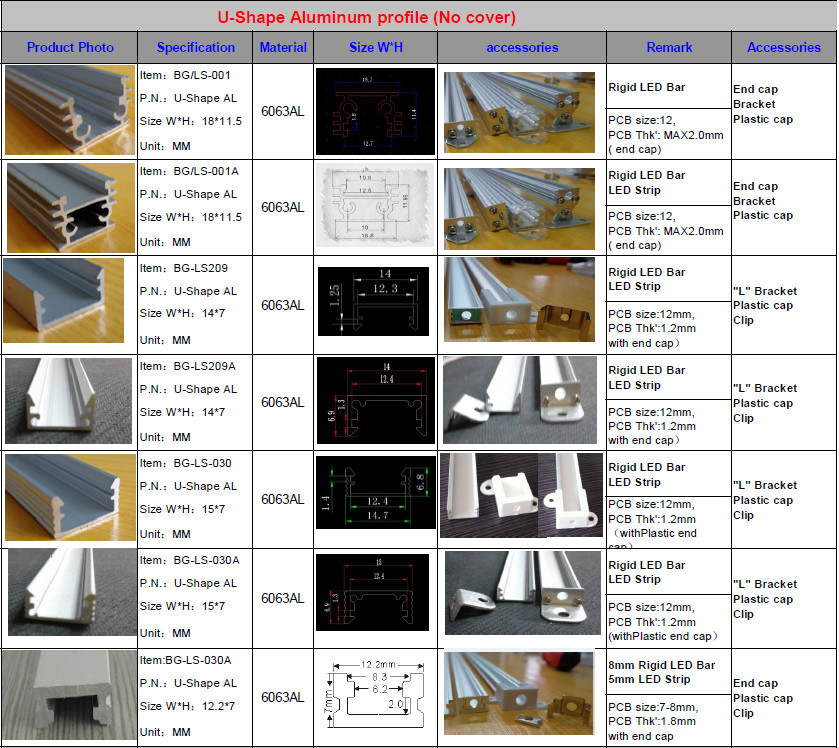
Task: Select the "Specification" column header
Action: [196, 47]
